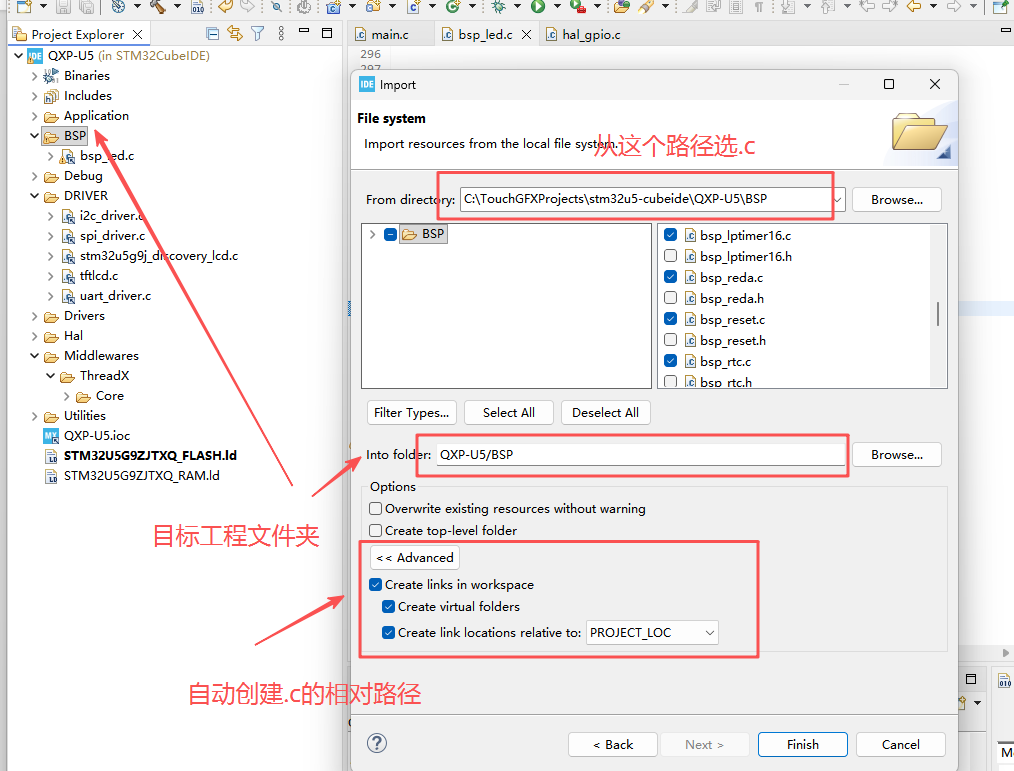Check the bsp_lptimer16.h file checkbox
This screenshot has width=1014, height=771.
[671, 256]
